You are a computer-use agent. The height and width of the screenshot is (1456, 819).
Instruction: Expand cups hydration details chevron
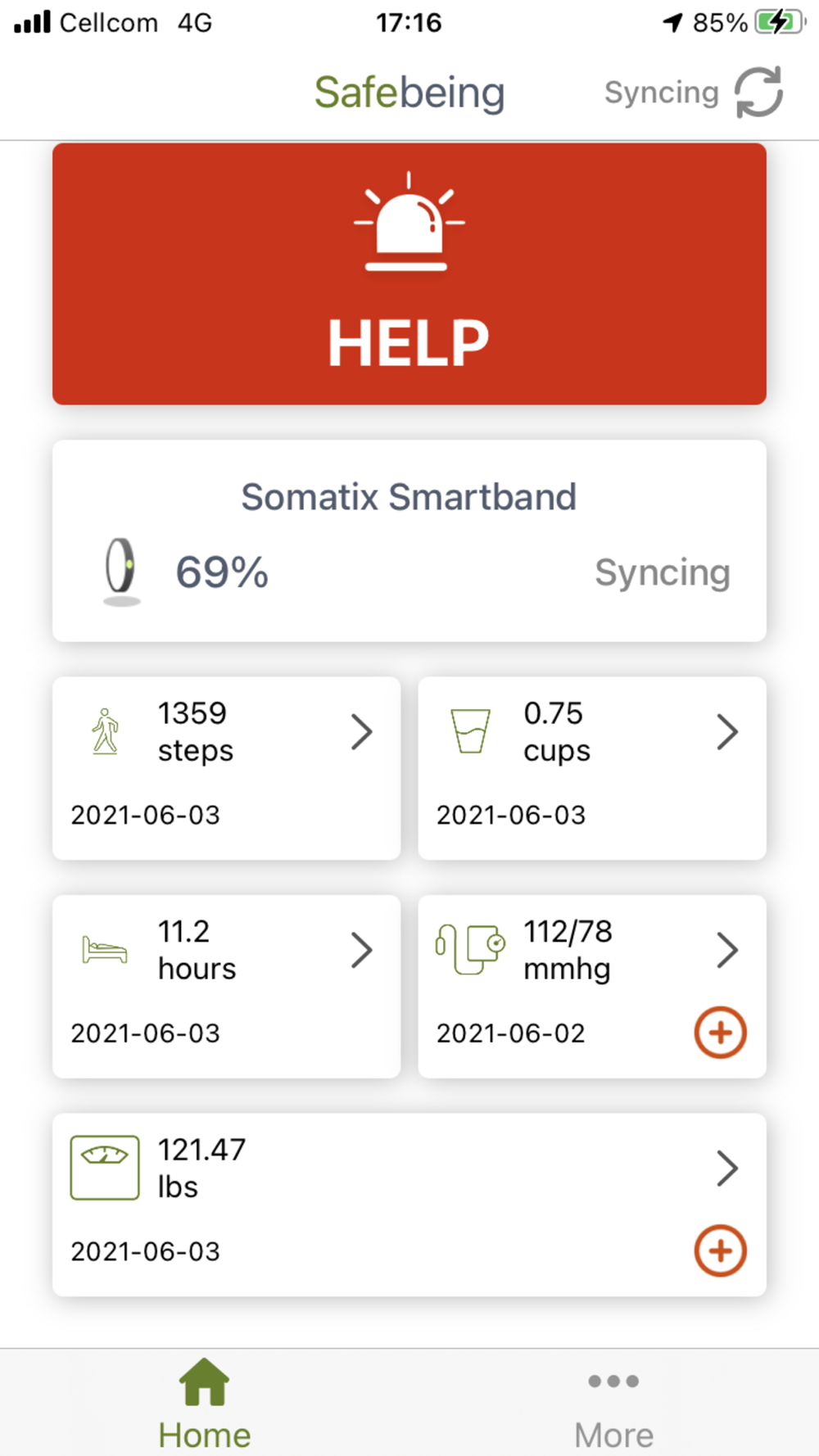tap(727, 732)
